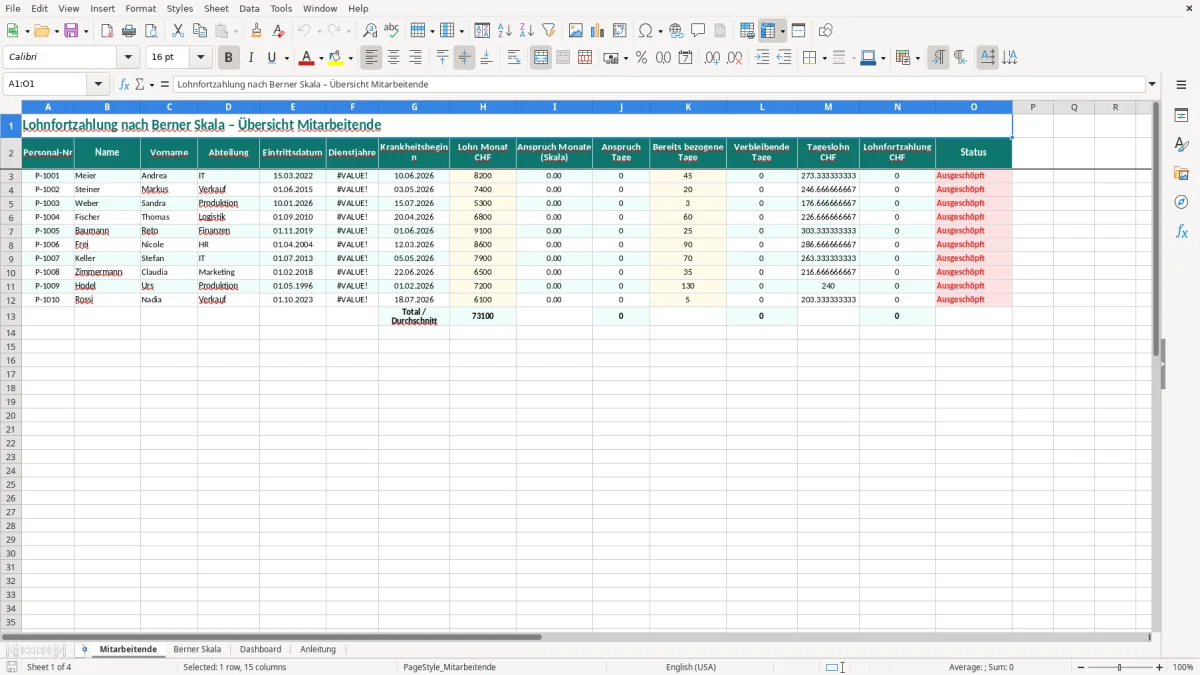1200x675 pixels.
Task: Open the Navigator sidebar panel
Action: [1181, 202]
